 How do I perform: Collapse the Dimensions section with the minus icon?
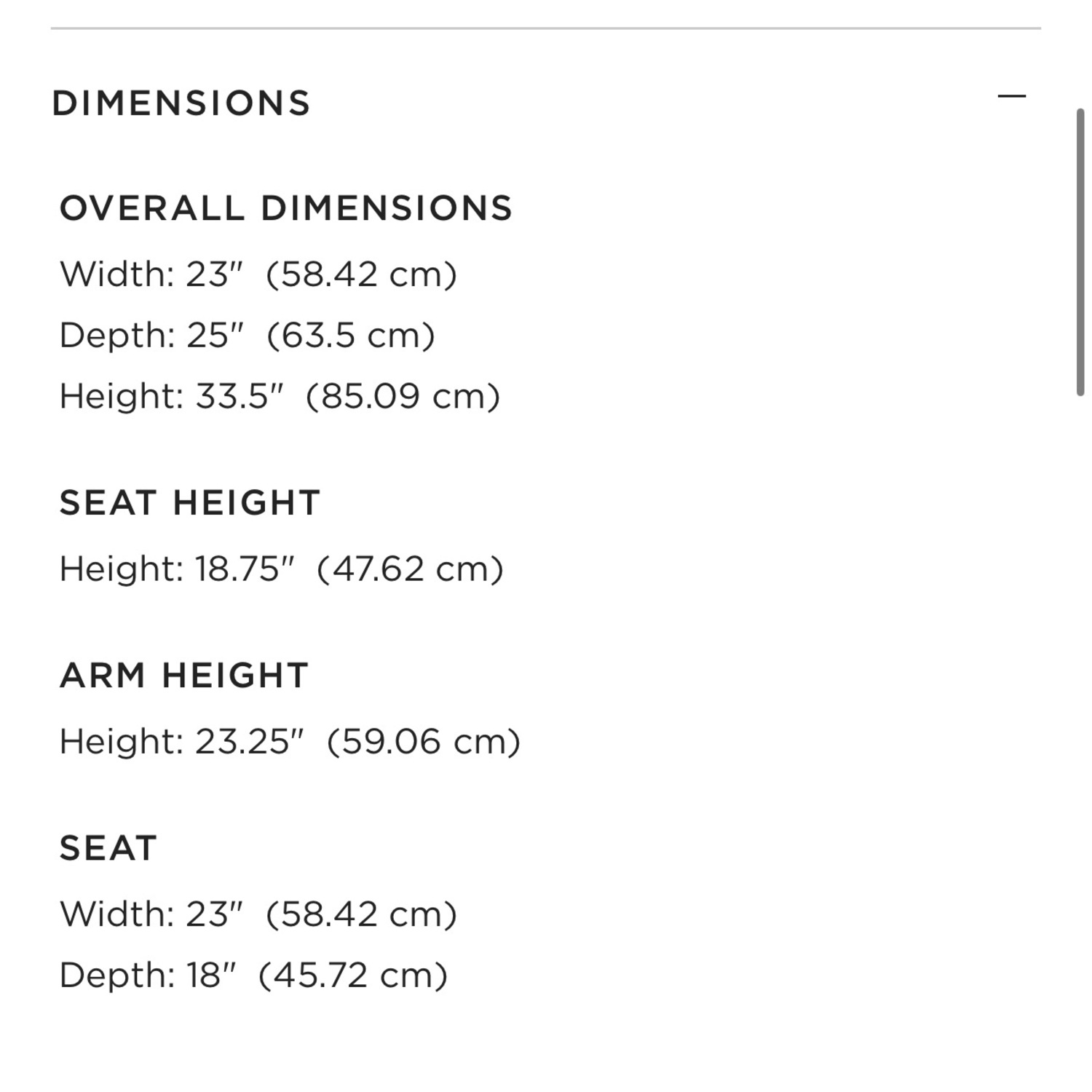click(x=1011, y=96)
